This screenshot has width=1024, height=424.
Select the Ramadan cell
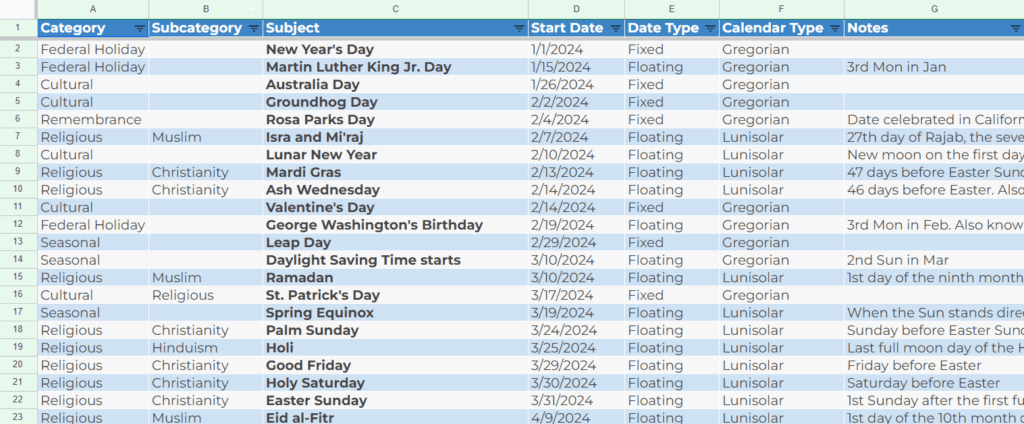pyautogui.click(x=396, y=278)
